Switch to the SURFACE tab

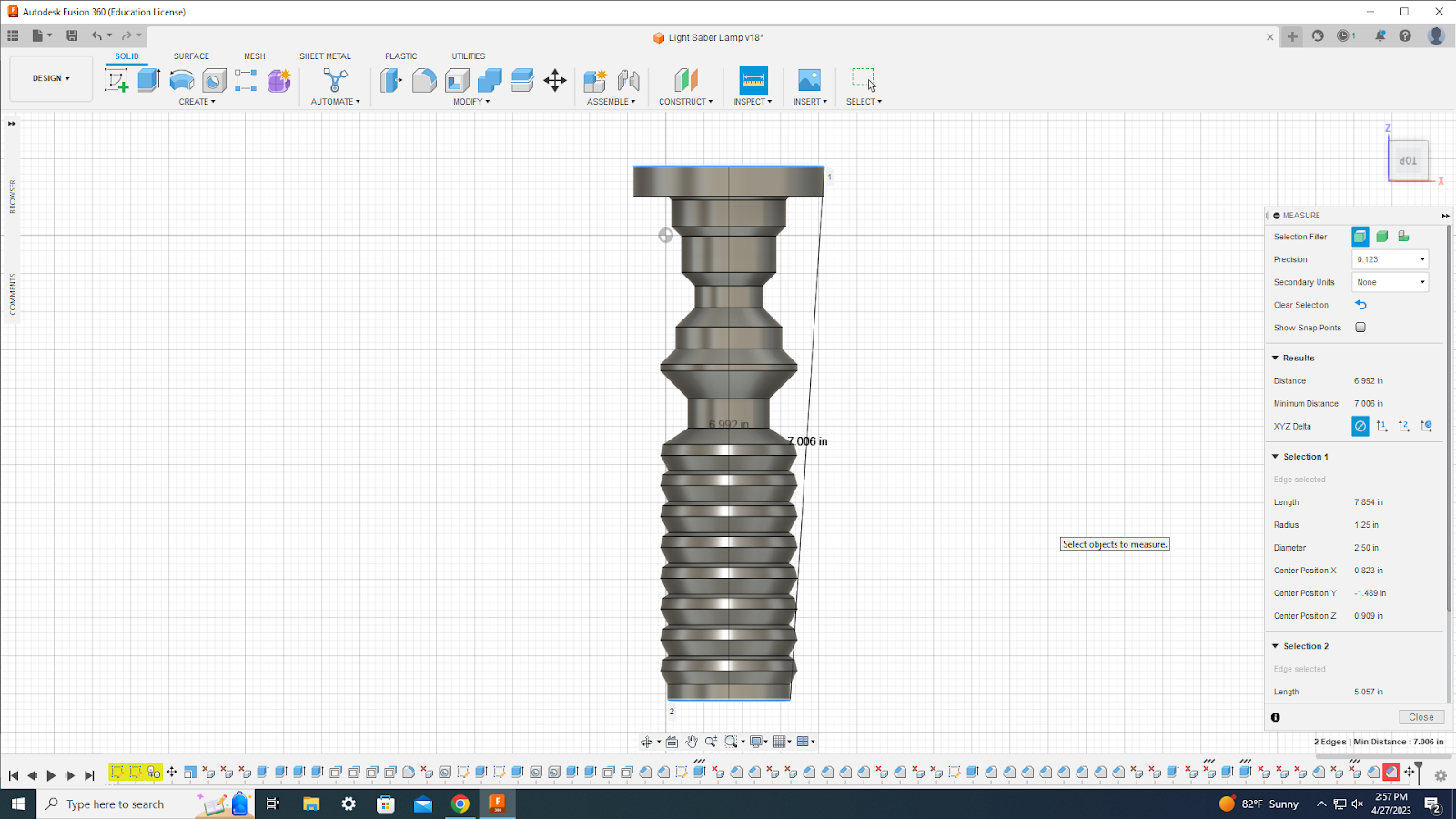190,56
